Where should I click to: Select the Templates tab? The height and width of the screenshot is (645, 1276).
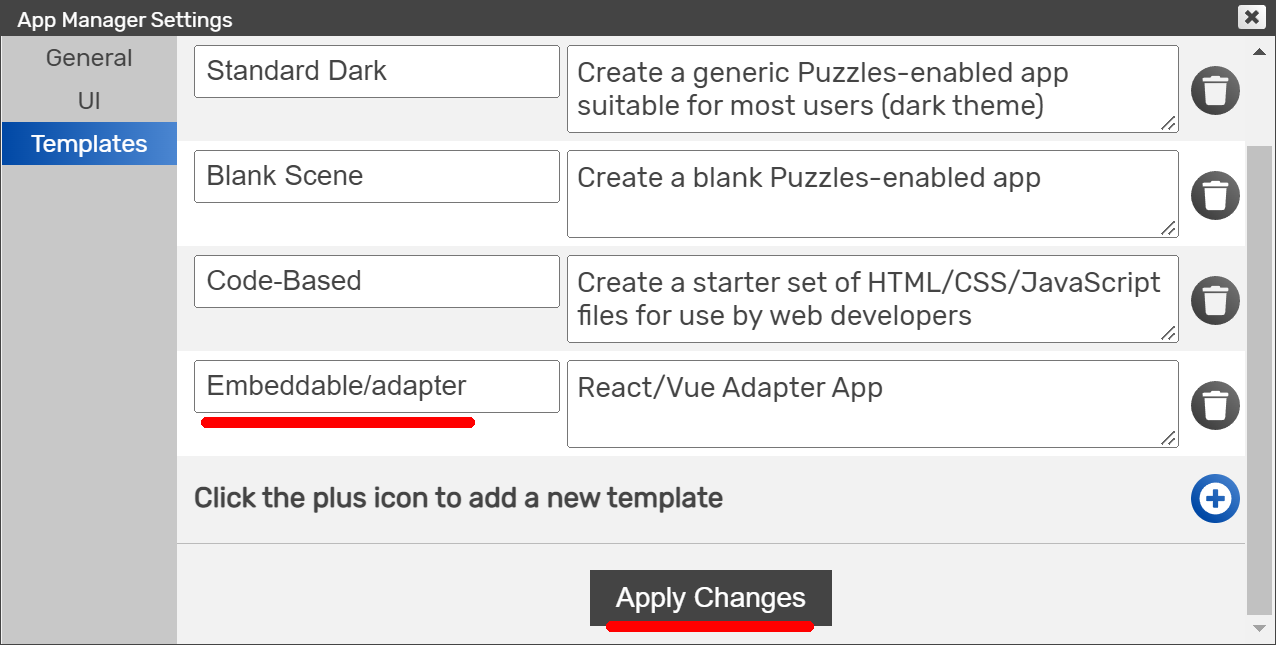click(x=89, y=144)
